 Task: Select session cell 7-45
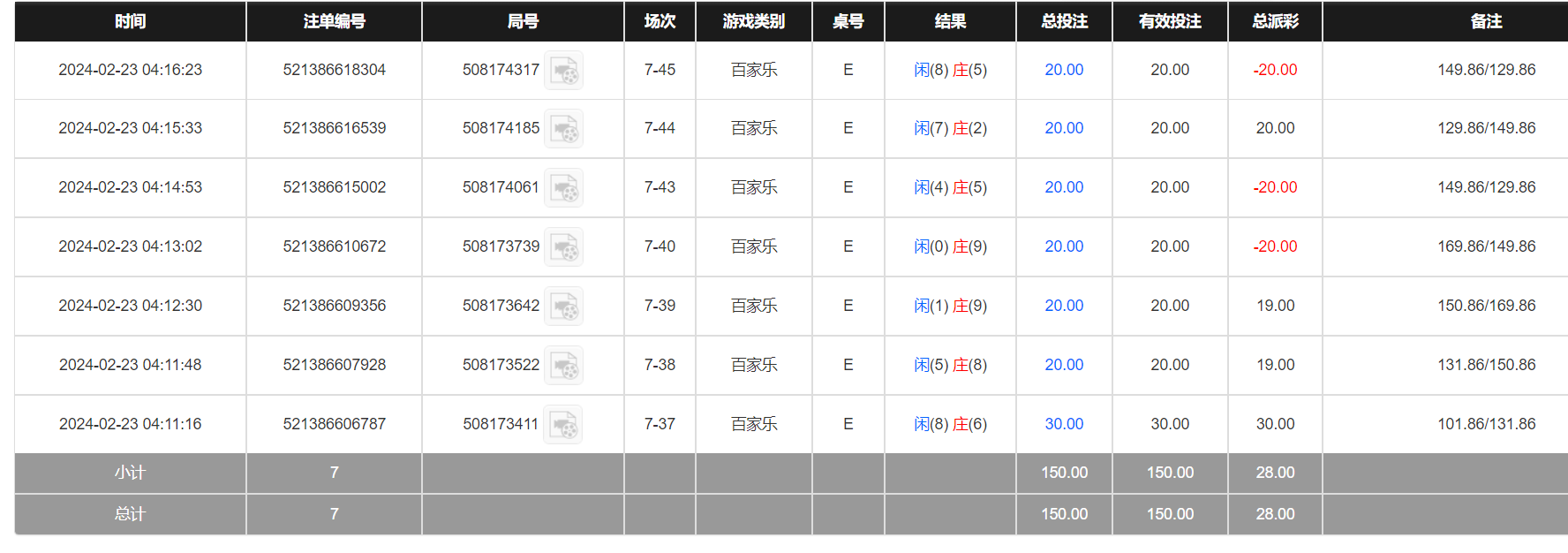tap(660, 70)
